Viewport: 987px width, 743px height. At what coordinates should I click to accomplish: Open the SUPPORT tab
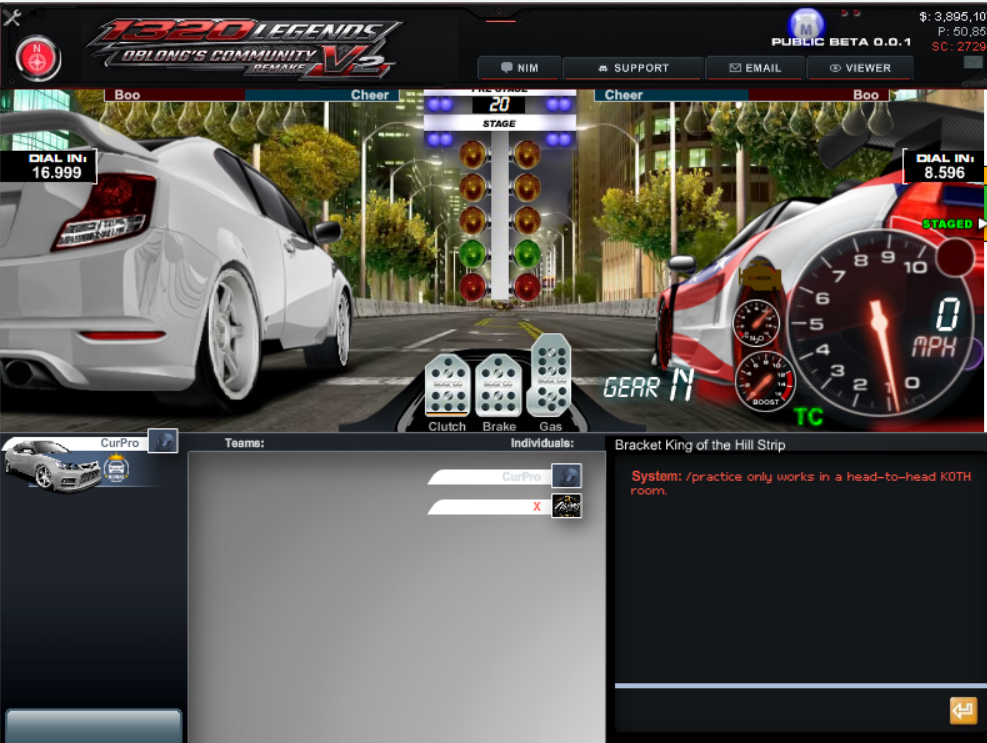click(x=633, y=68)
